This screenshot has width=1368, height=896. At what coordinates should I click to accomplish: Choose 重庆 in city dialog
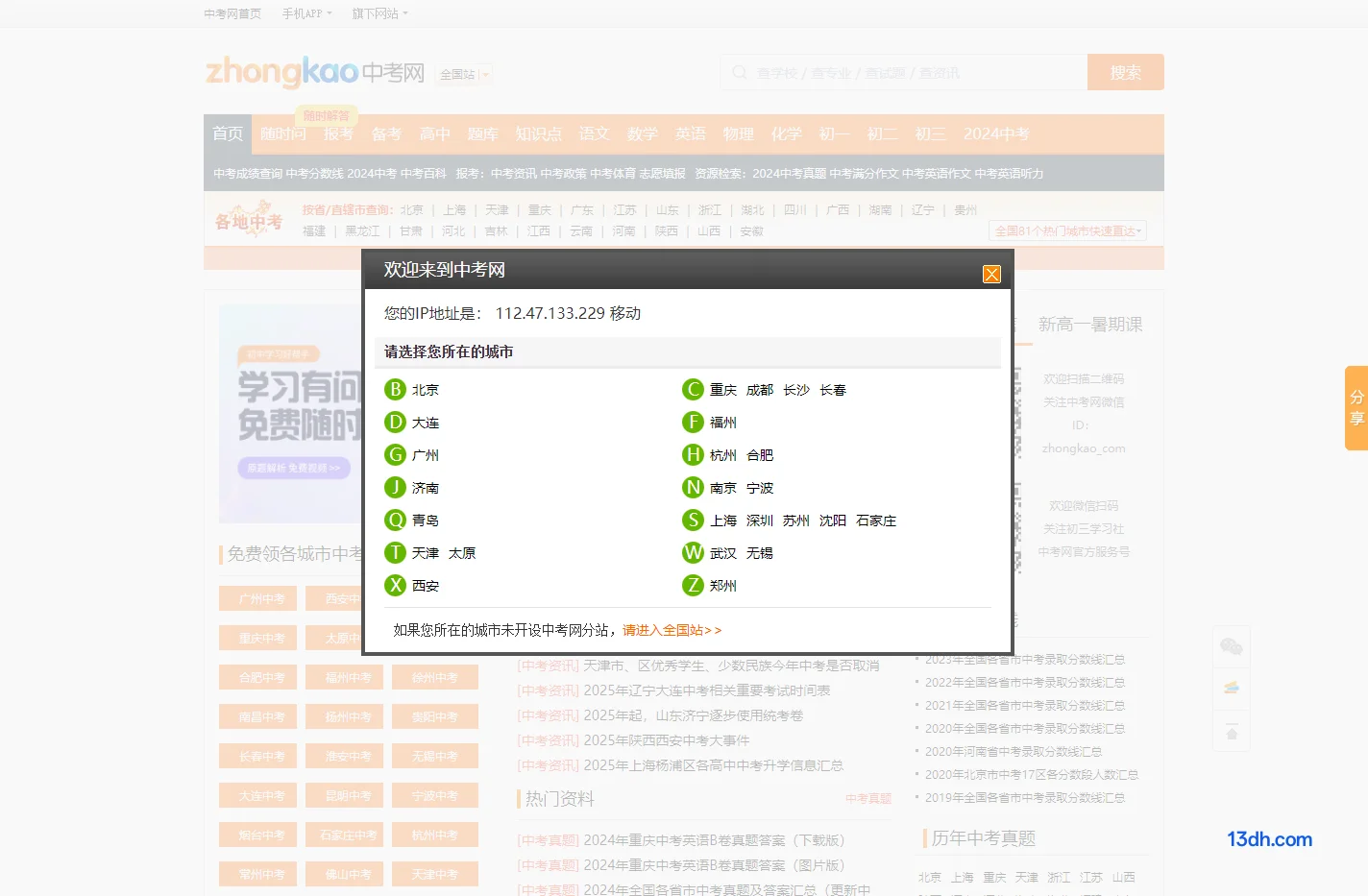pyautogui.click(x=723, y=390)
